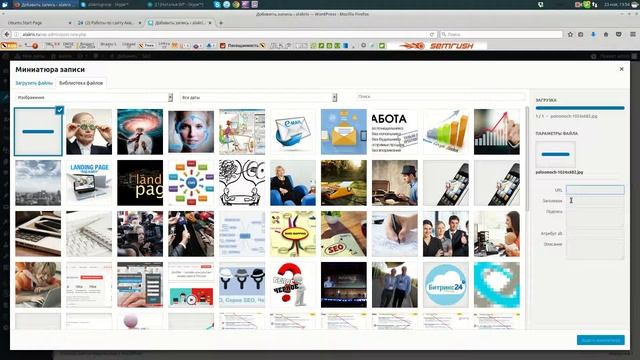This screenshot has height=360, width=640.
Task: Open the Firefox hamburger menu
Action: [633, 35]
